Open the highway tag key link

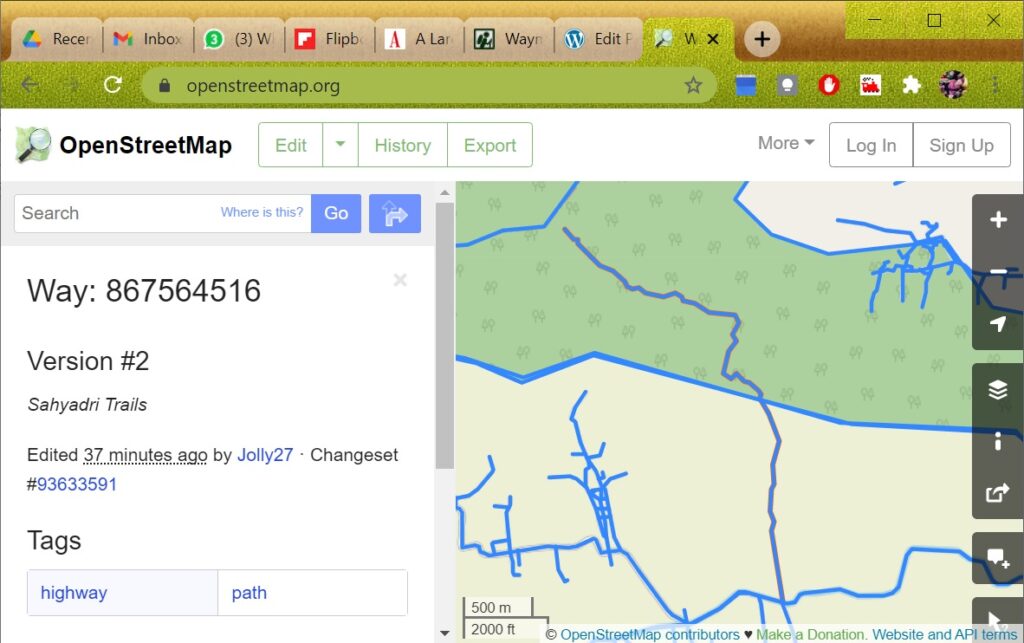coord(74,593)
